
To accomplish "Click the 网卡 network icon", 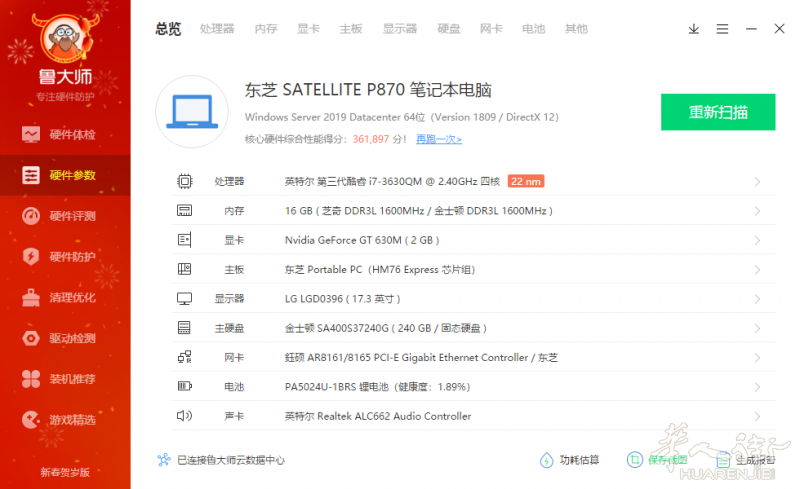I will [x=184, y=357].
